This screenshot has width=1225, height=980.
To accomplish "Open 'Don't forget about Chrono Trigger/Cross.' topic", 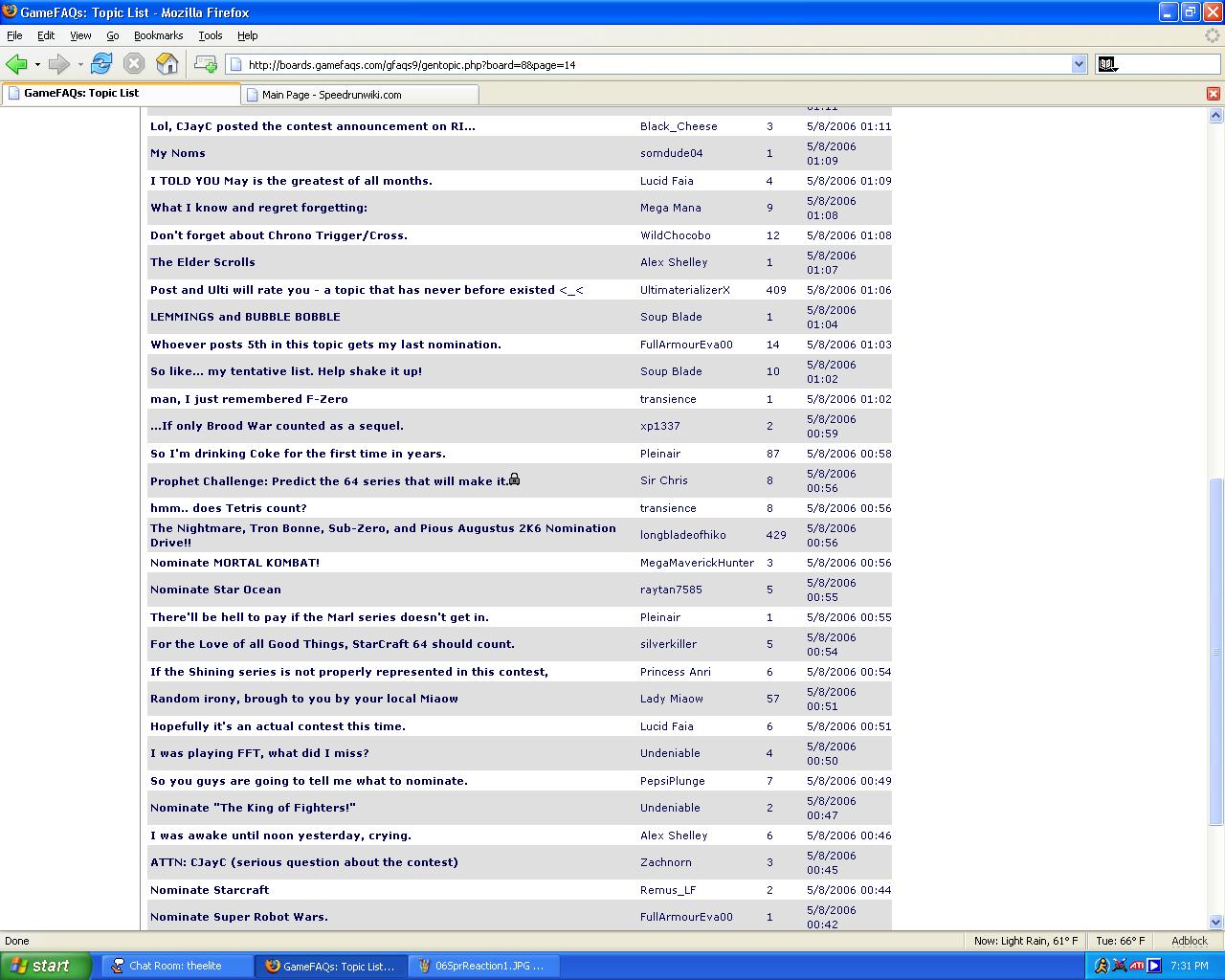I will point(278,235).
